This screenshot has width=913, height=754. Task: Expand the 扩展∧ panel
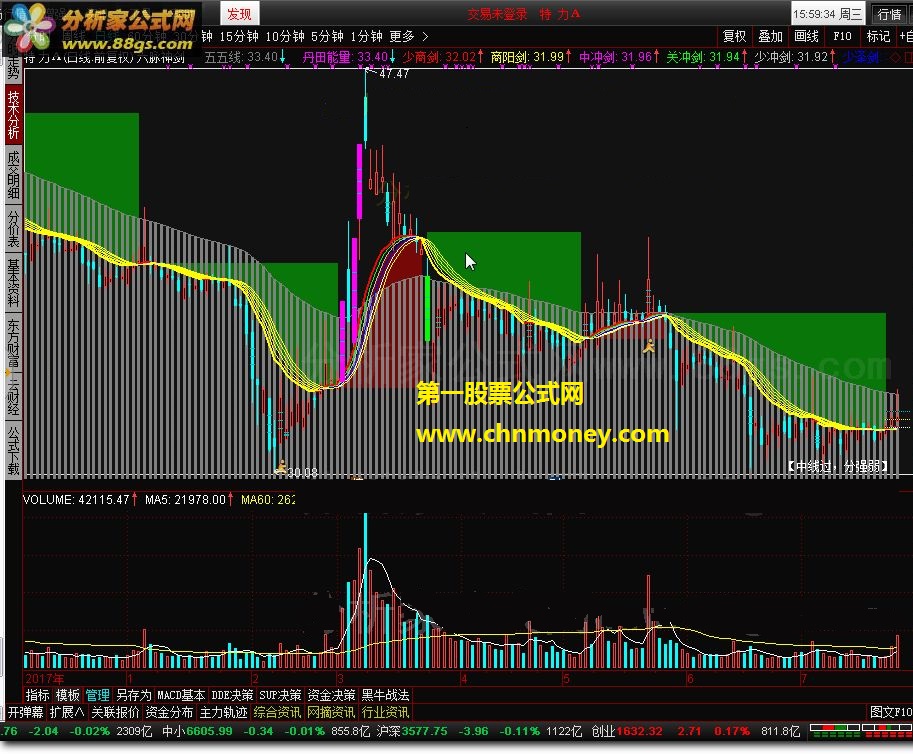coord(67,713)
